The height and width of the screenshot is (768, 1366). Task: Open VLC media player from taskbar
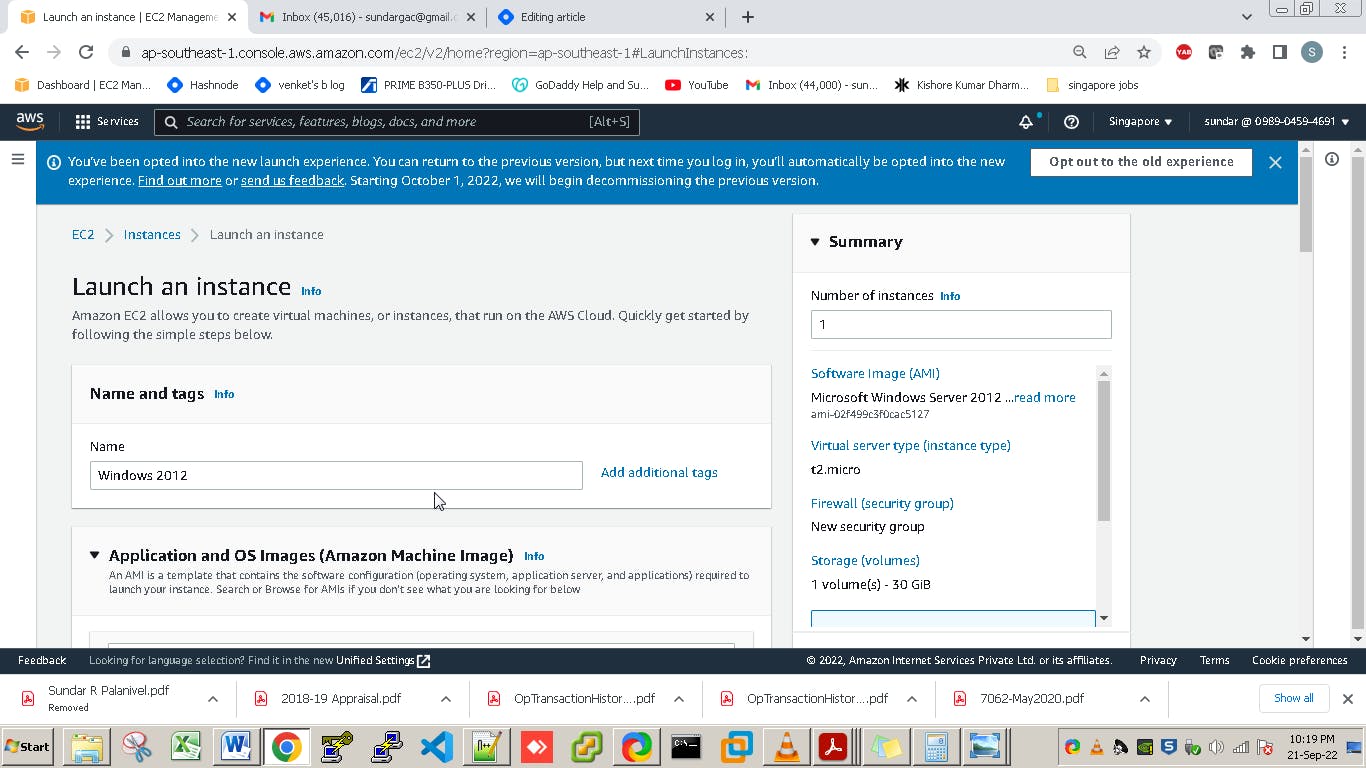[x=787, y=747]
